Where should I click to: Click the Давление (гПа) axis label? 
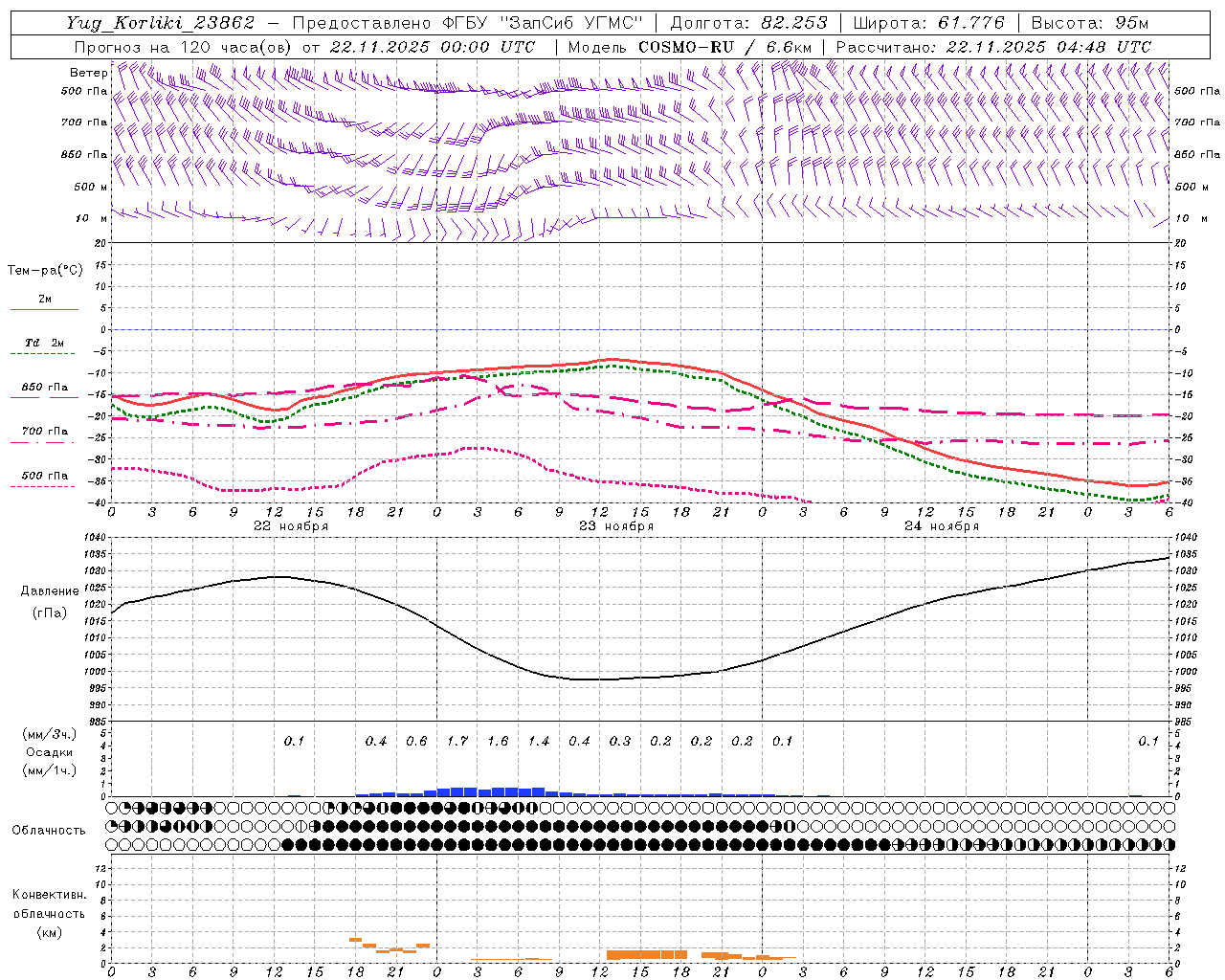[x=50, y=602]
